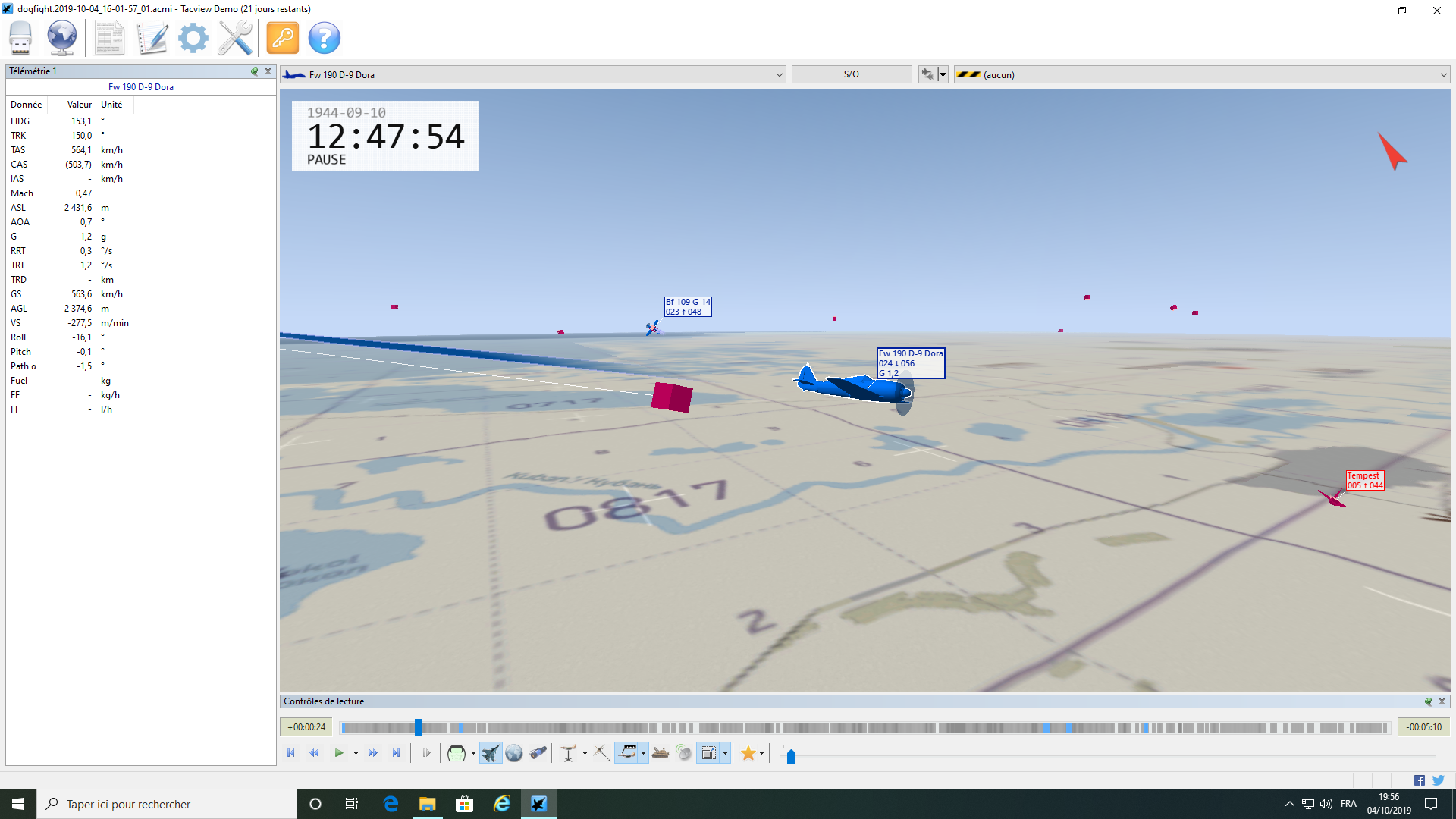This screenshot has width=1456, height=819.
Task: Click the Fw 190 D-9 Dora aircraft label
Action: (911, 363)
